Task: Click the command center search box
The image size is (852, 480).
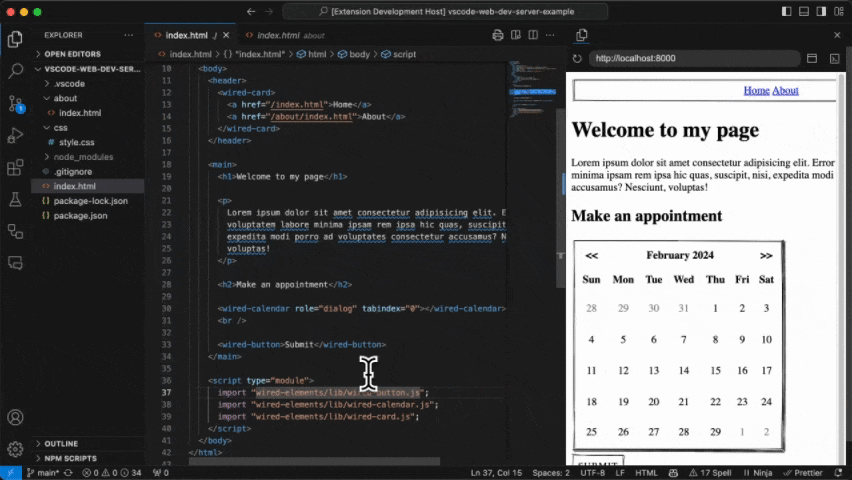Action: (x=445, y=11)
